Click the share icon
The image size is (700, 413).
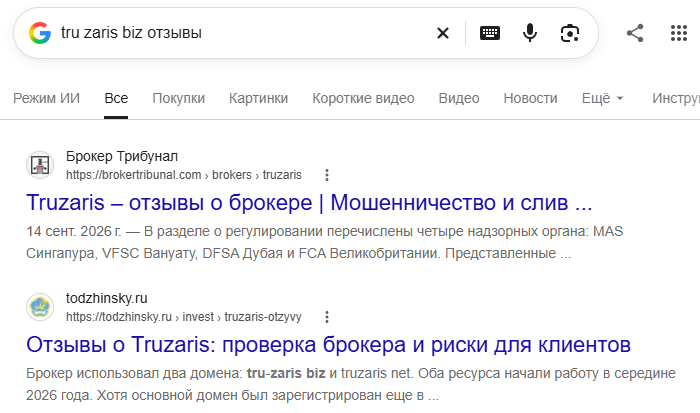point(635,33)
